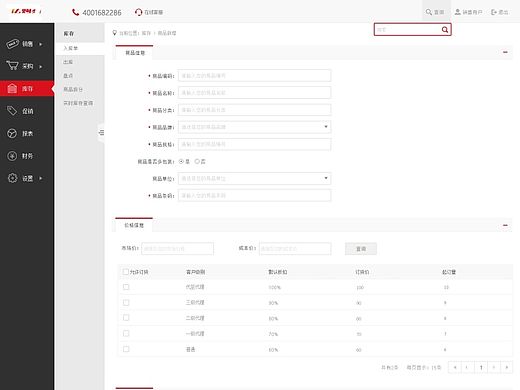Select the 否 radio option
Image resolution: width=520 pixels, height=390 pixels.
point(197,161)
